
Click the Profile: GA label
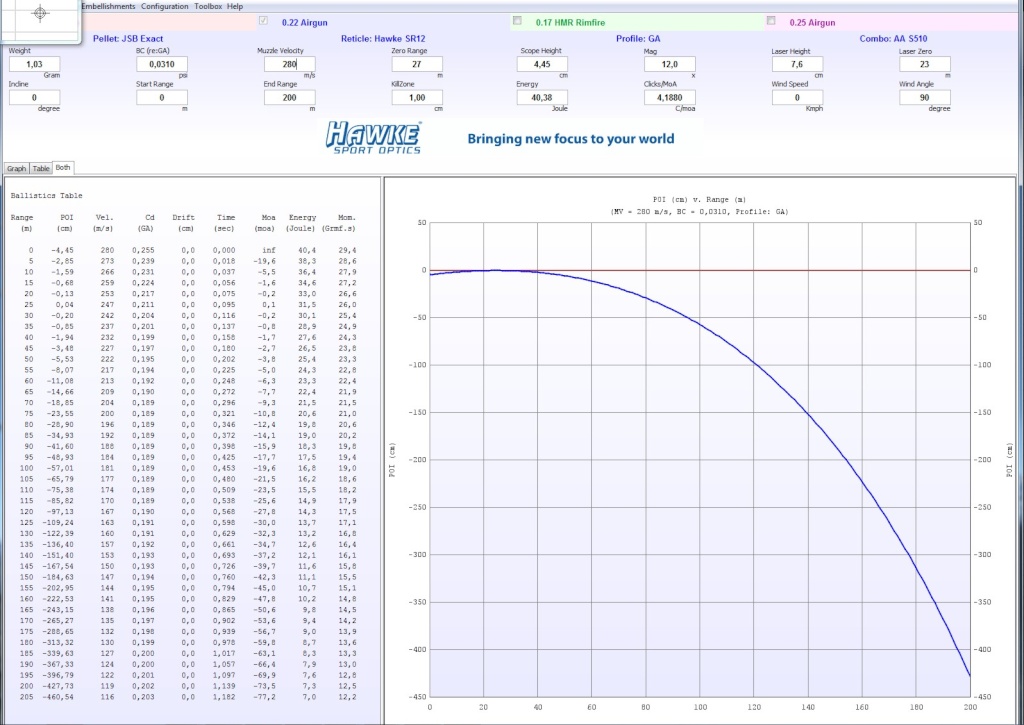638,39
